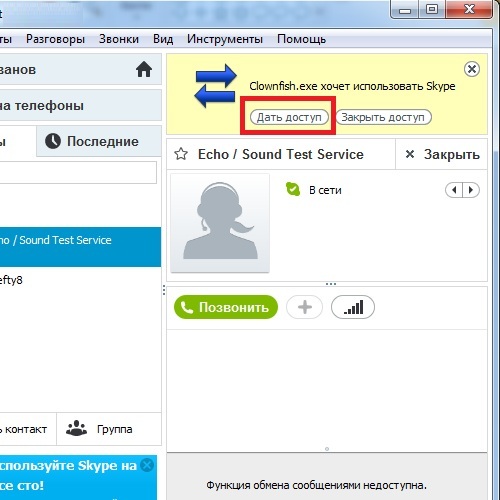Screen dimensions: 500x500
Task: Select Echo / Sound Test Service contact
Action: (80, 247)
